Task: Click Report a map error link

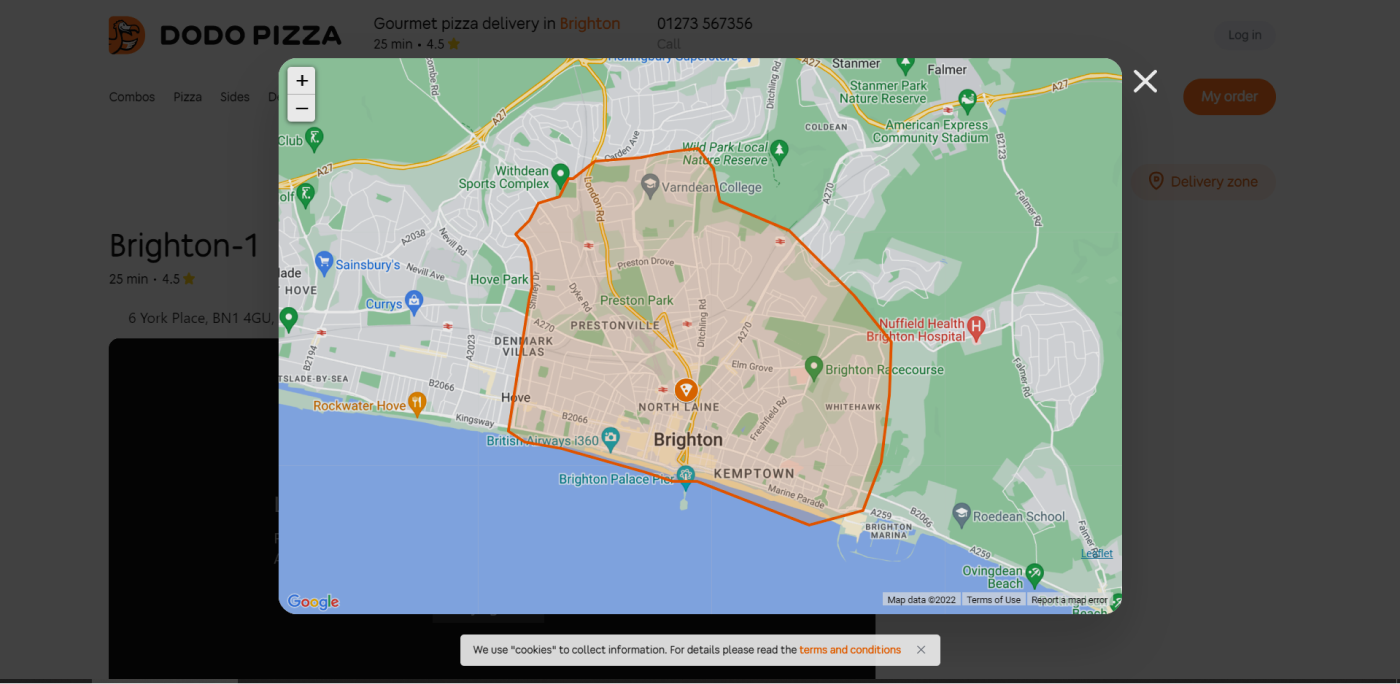Action: (x=1069, y=600)
